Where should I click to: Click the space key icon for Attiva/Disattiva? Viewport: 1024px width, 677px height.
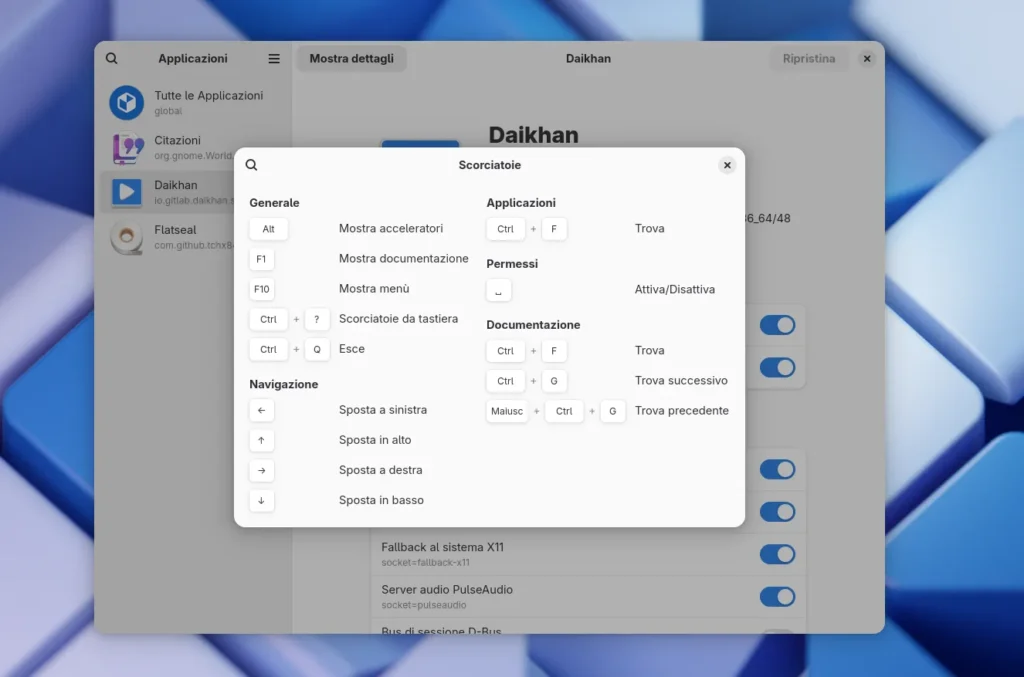pyautogui.click(x=498, y=290)
